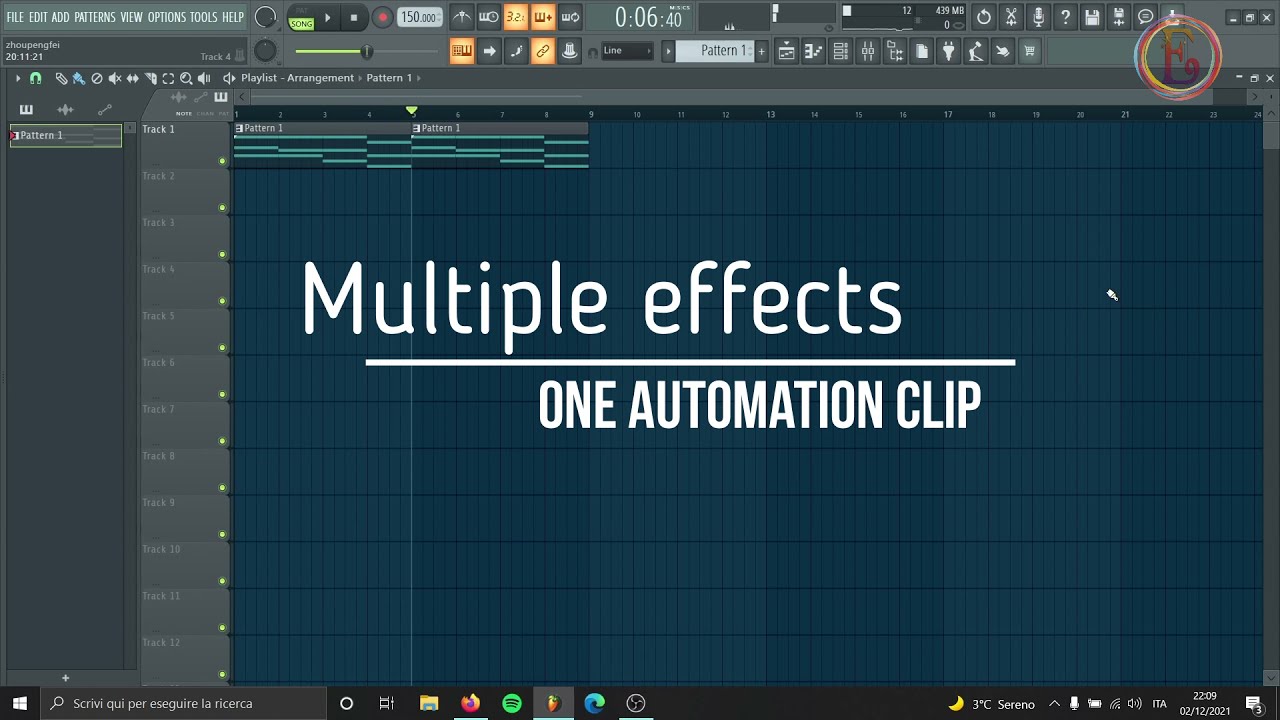The width and height of the screenshot is (1280, 720).
Task: Toggle blend recording overdub button
Action: tap(543, 17)
